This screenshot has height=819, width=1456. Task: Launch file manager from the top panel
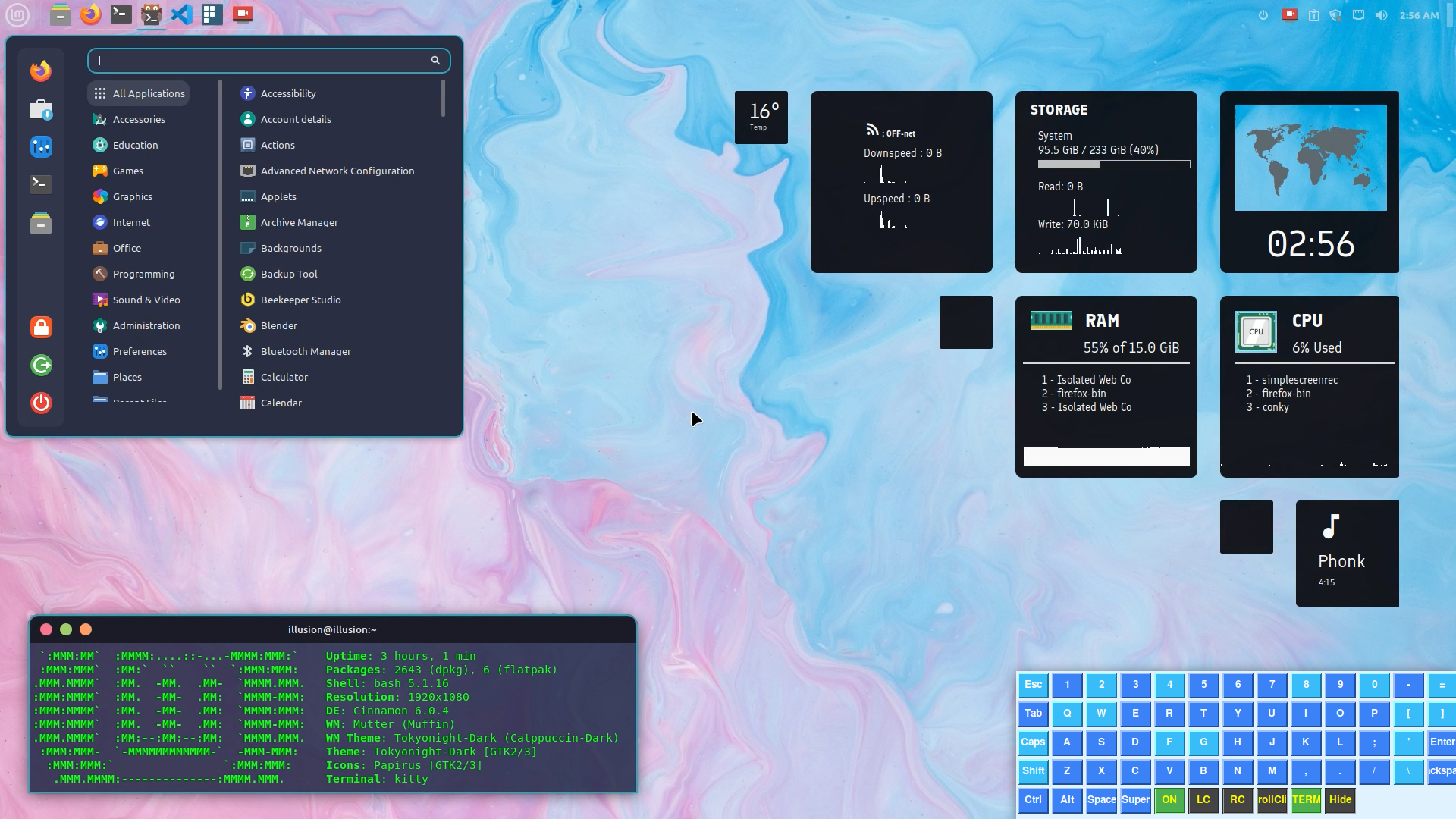(61, 14)
